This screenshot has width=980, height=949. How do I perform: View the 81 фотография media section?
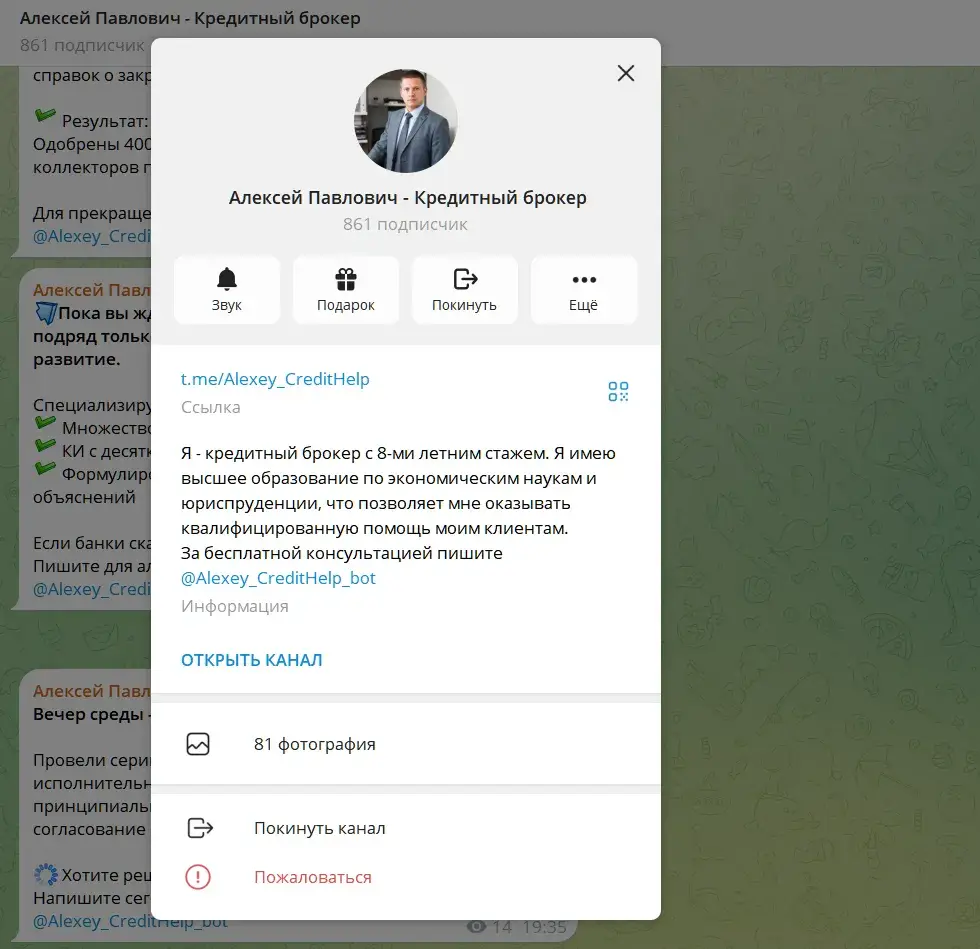(x=406, y=744)
